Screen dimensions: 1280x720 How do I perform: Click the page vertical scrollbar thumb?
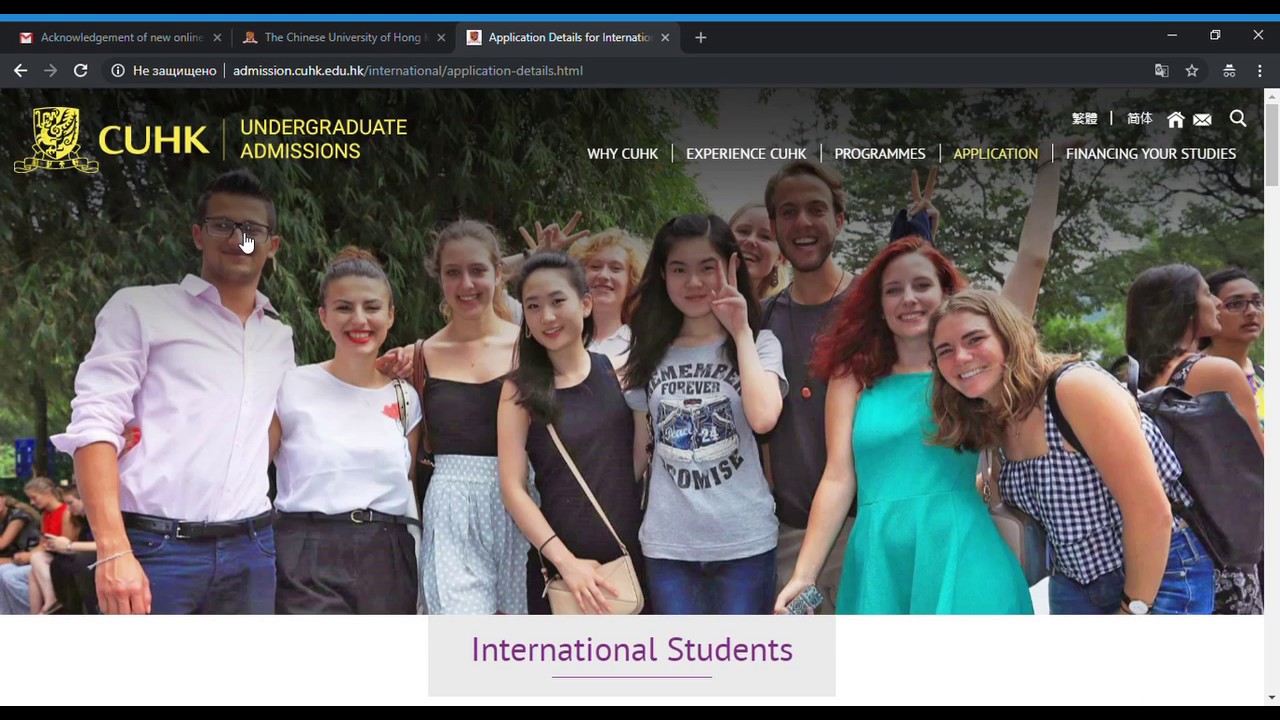1271,144
